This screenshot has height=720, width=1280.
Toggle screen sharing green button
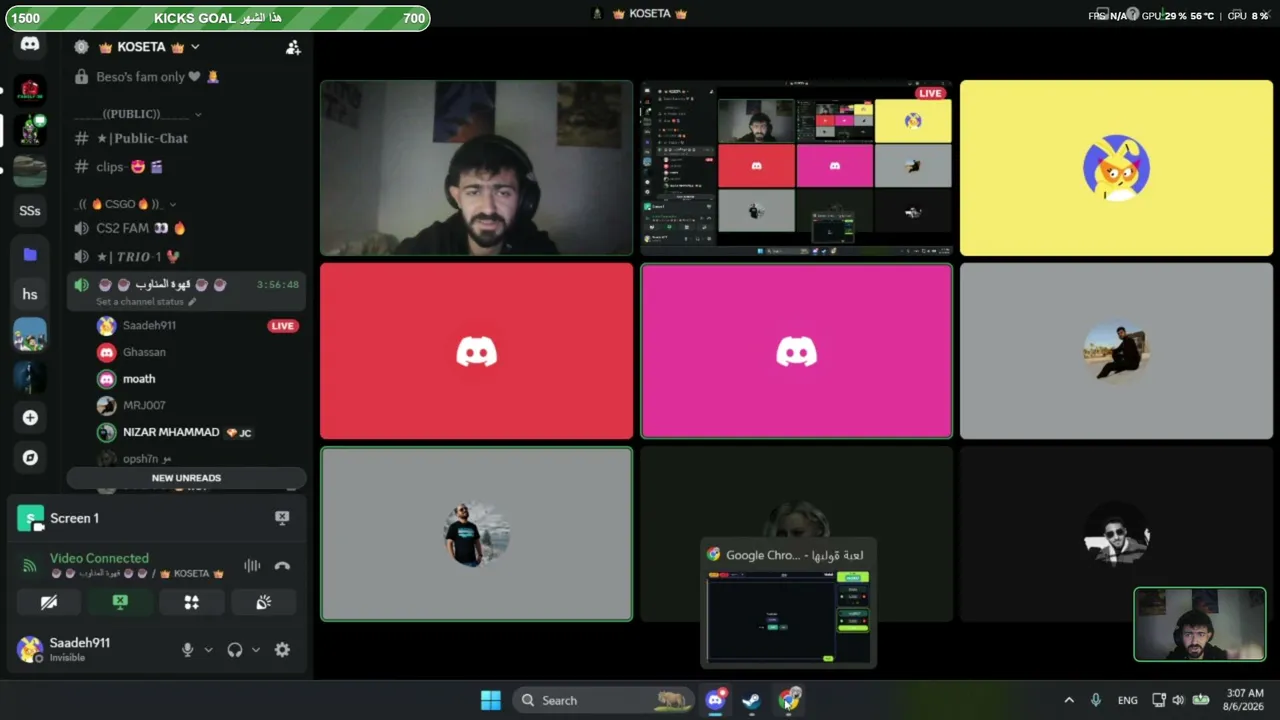[x=120, y=602]
